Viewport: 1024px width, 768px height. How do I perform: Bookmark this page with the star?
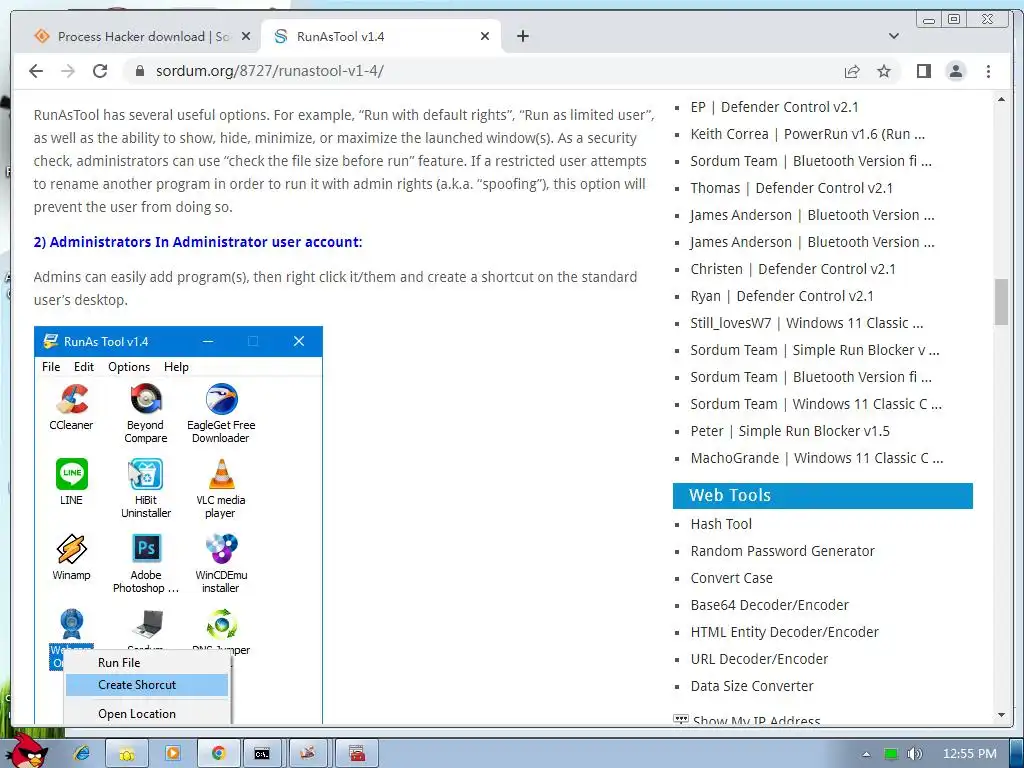coord(884,71)
